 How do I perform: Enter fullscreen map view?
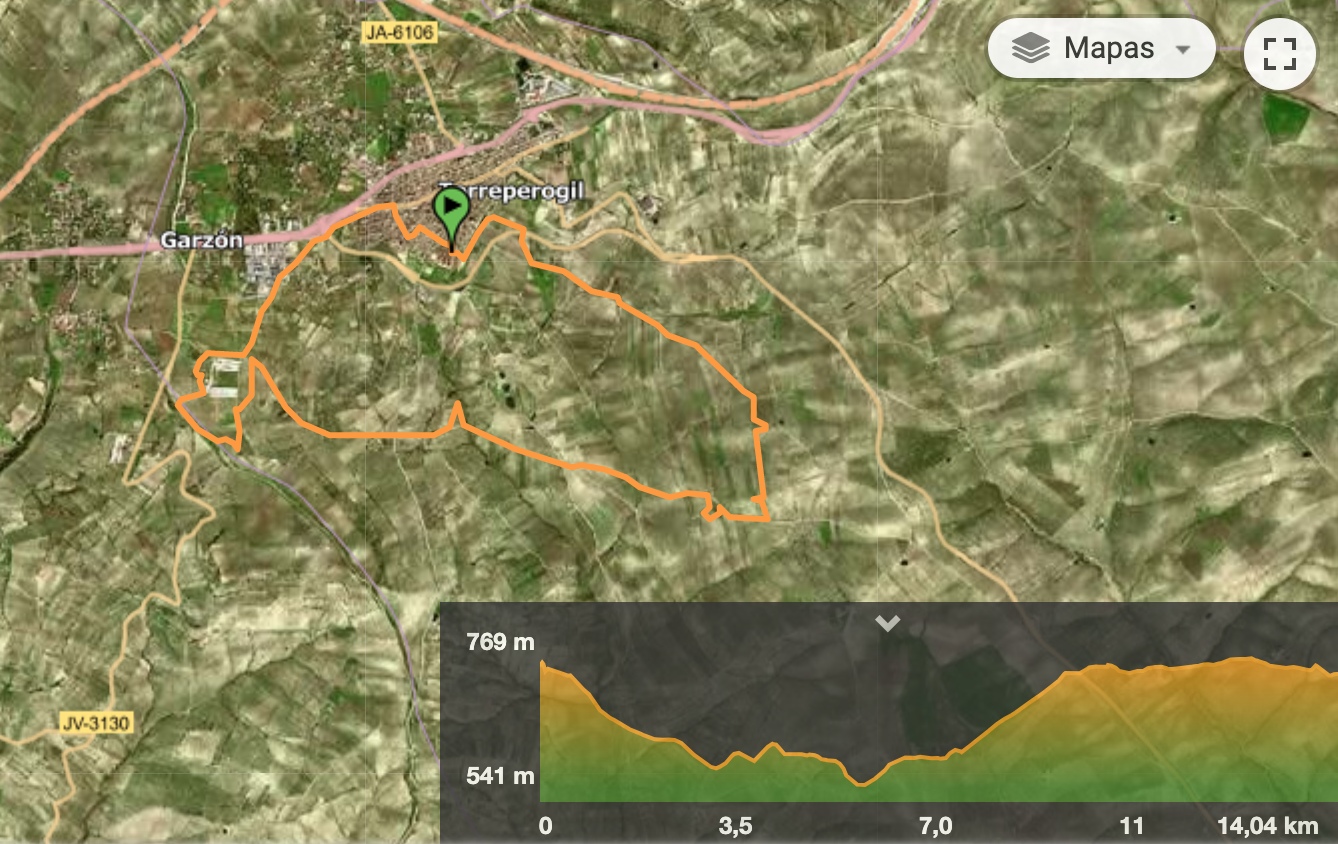click(1279, 53)
